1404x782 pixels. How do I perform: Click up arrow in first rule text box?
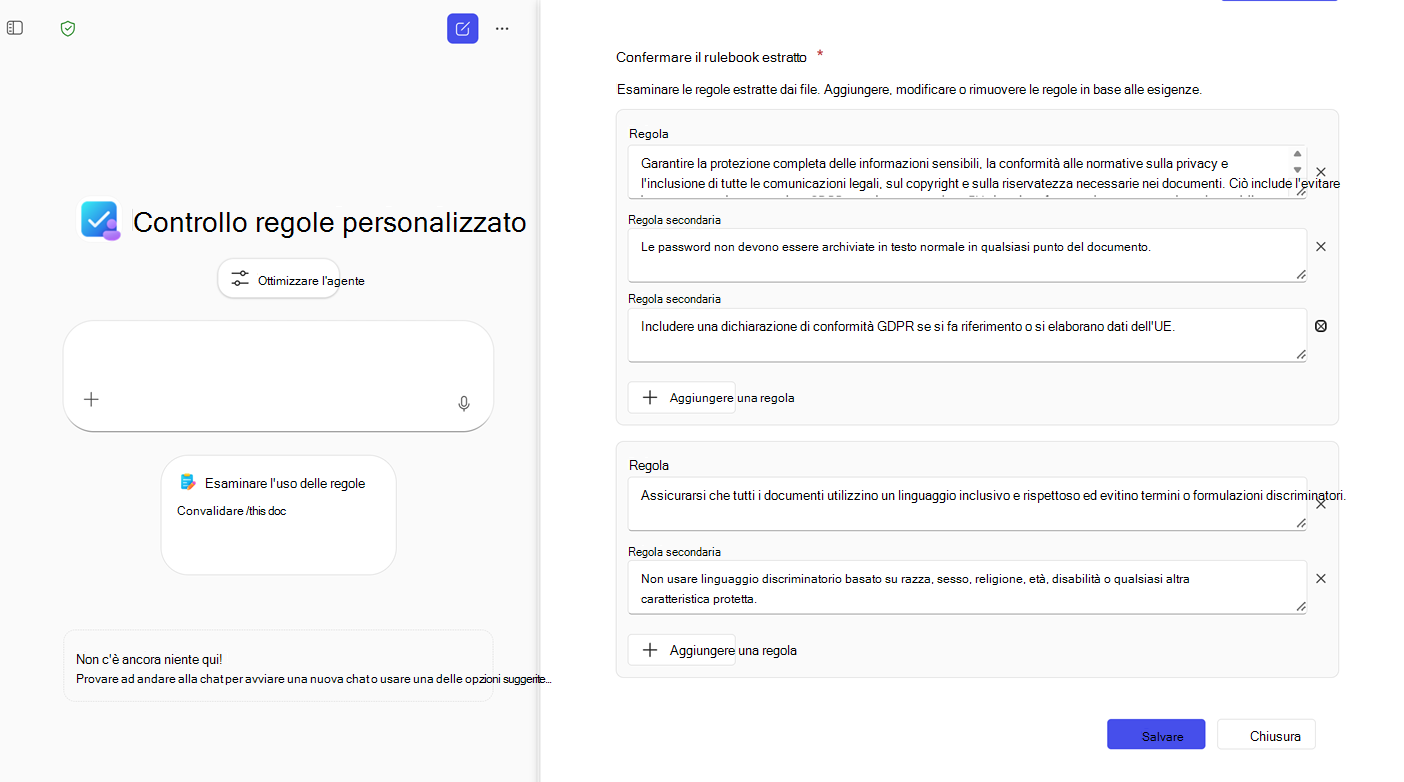pos(1298,154)
